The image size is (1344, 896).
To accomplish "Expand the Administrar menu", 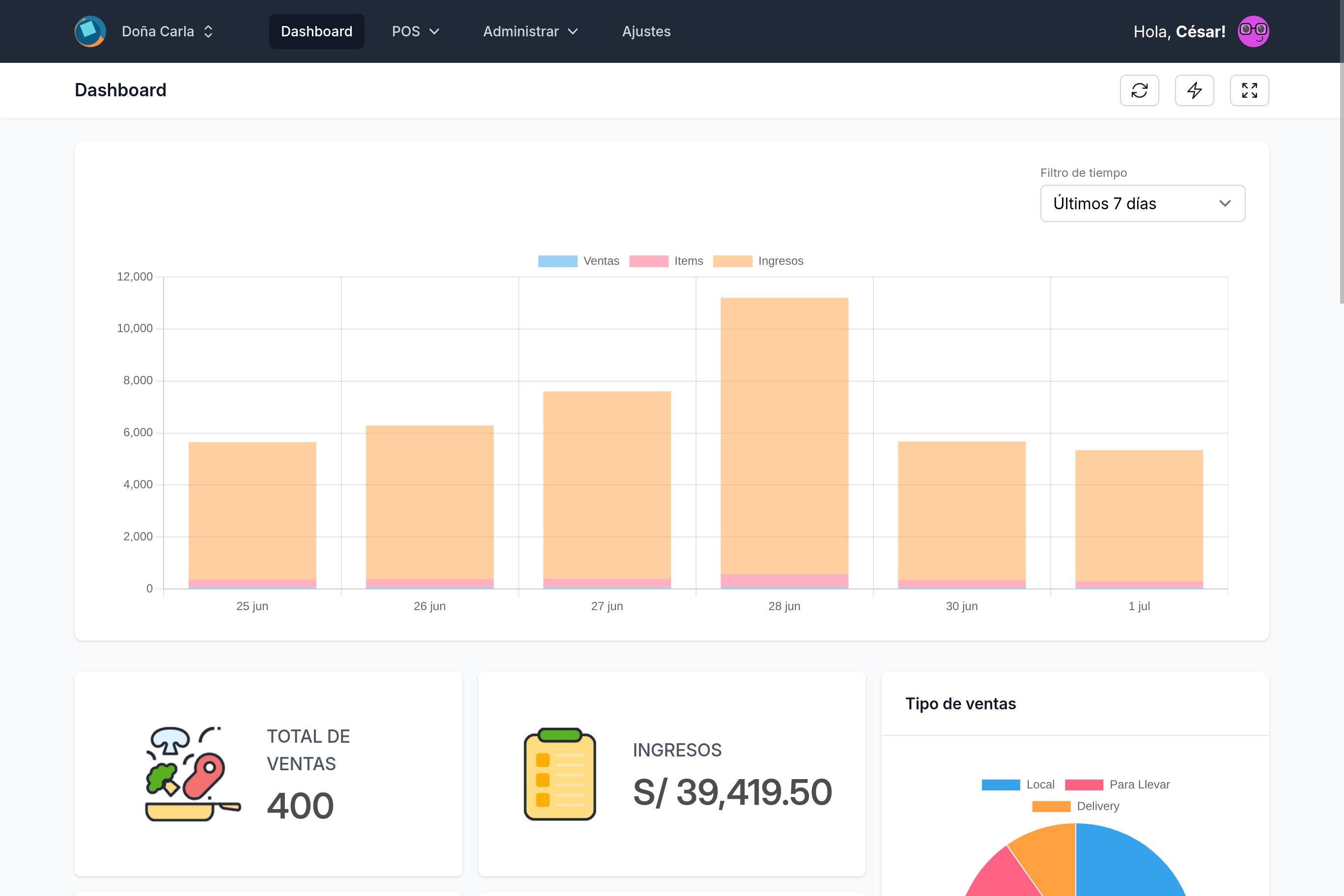I will (531, 31).
